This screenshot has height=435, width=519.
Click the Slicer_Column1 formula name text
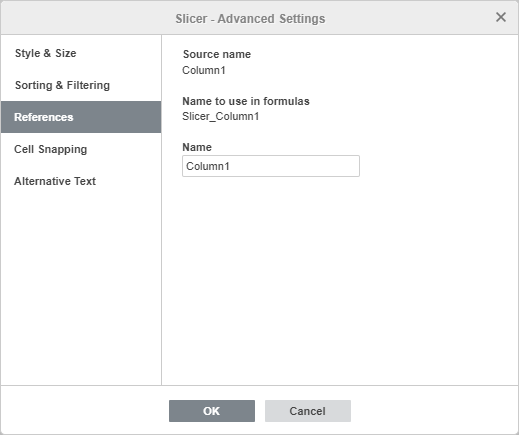click(x=220, y=116)
